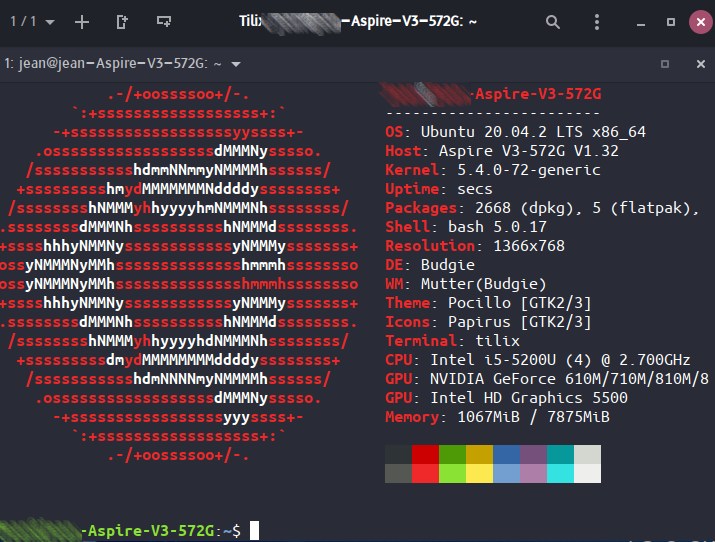Click the dark blue swatch in the top row

[507, 454]
